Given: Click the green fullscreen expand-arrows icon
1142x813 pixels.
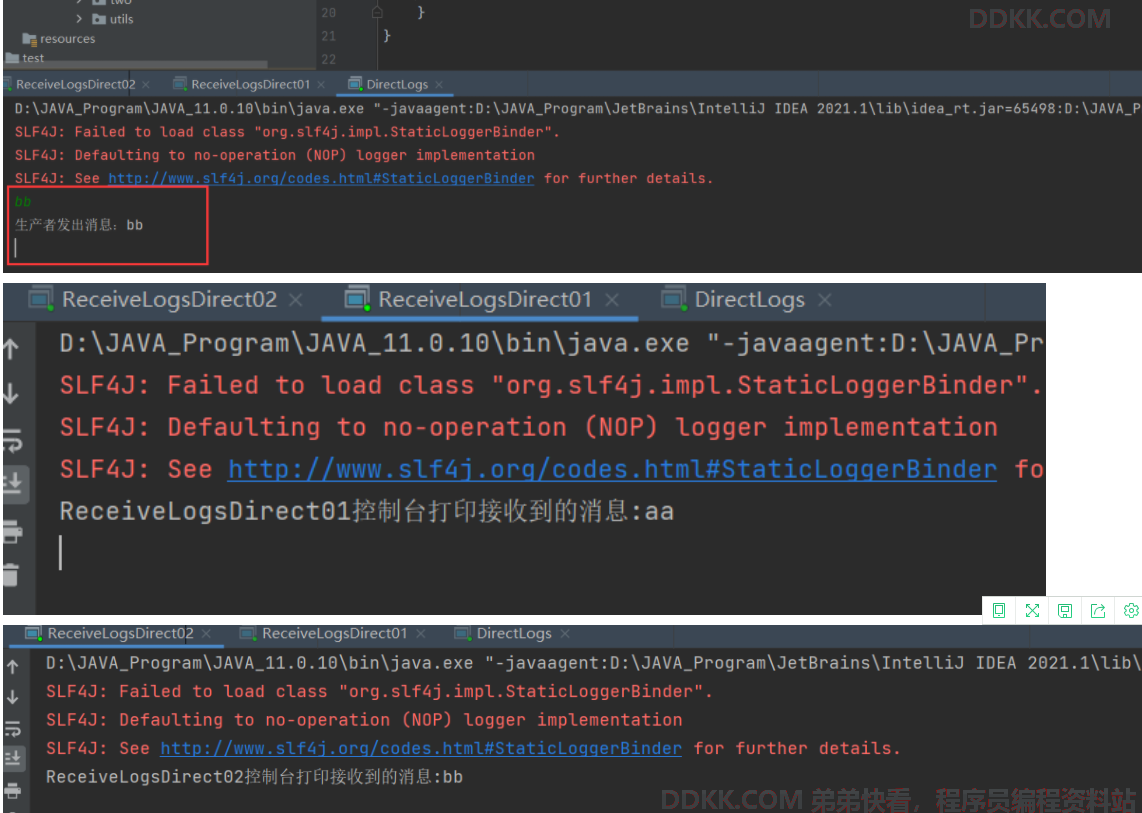Looking at the screenshot, I should click(1032, 610).
